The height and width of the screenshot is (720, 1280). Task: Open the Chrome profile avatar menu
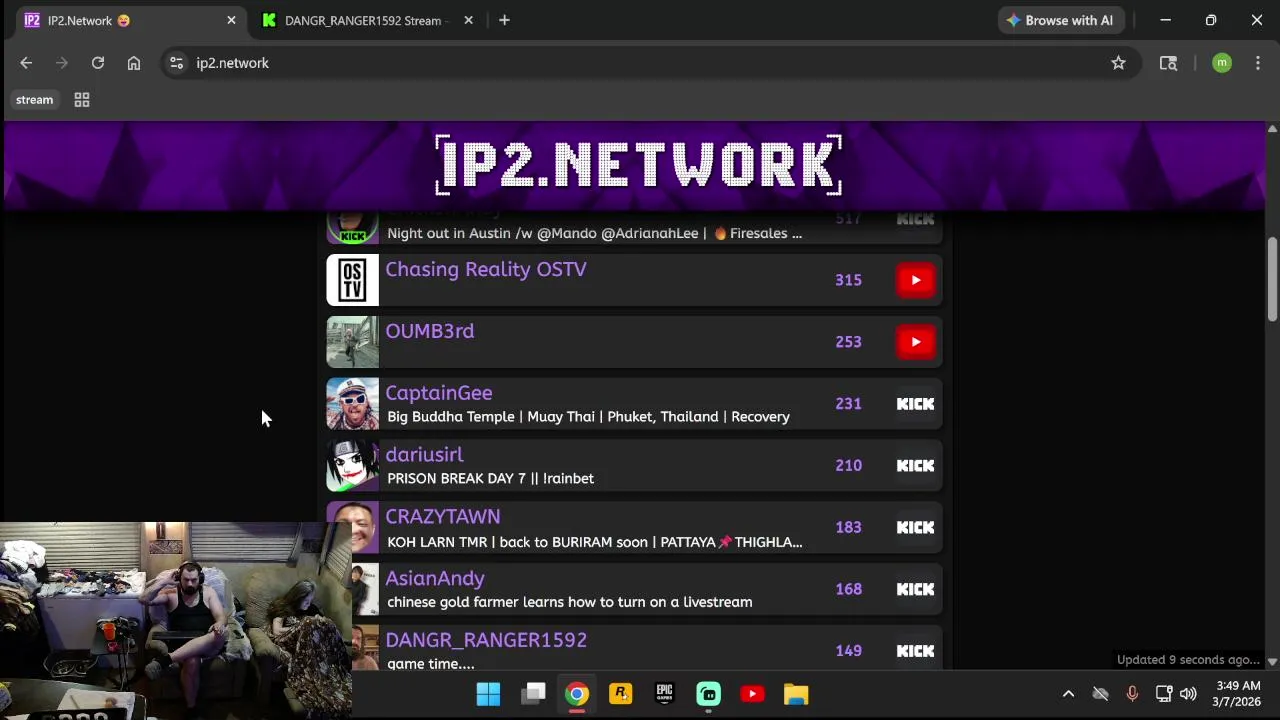[1221, 63]
